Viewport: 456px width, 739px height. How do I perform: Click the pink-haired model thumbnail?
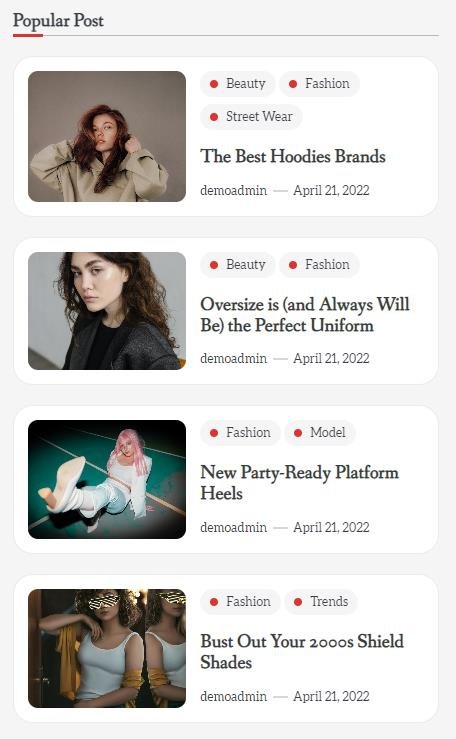click(x=107, y=479)
